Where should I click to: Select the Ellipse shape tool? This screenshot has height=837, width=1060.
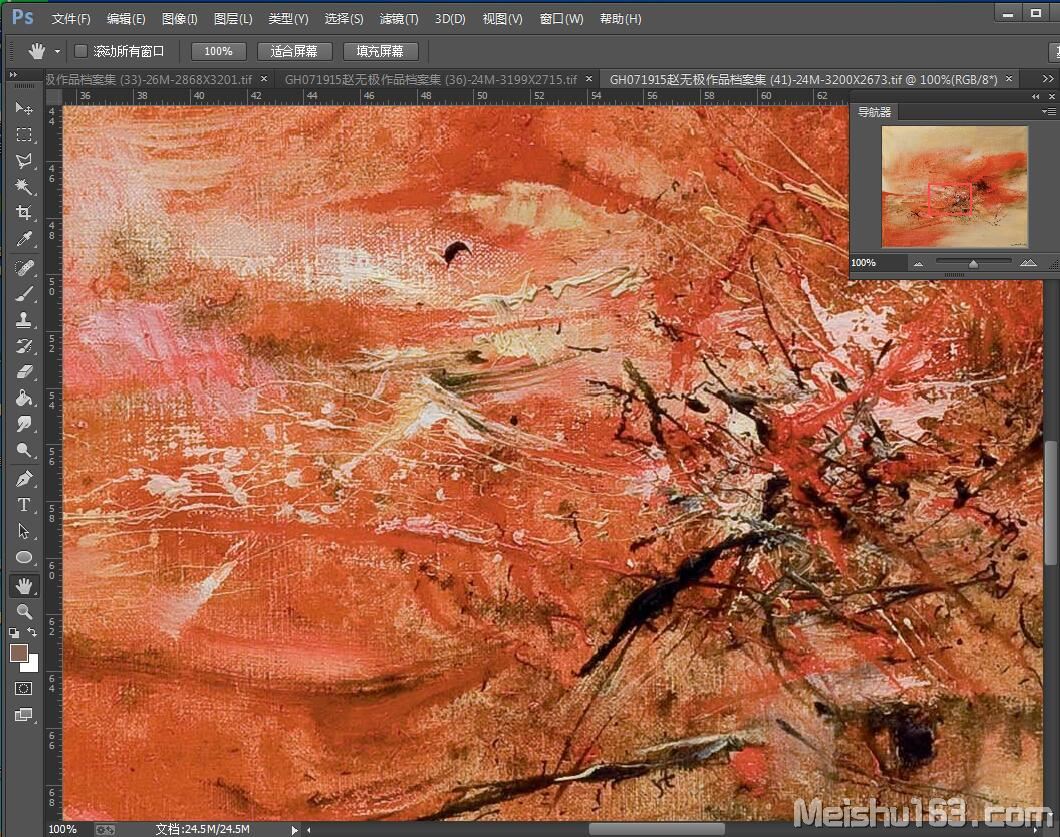pyautogui.click(x=24, y=557)
